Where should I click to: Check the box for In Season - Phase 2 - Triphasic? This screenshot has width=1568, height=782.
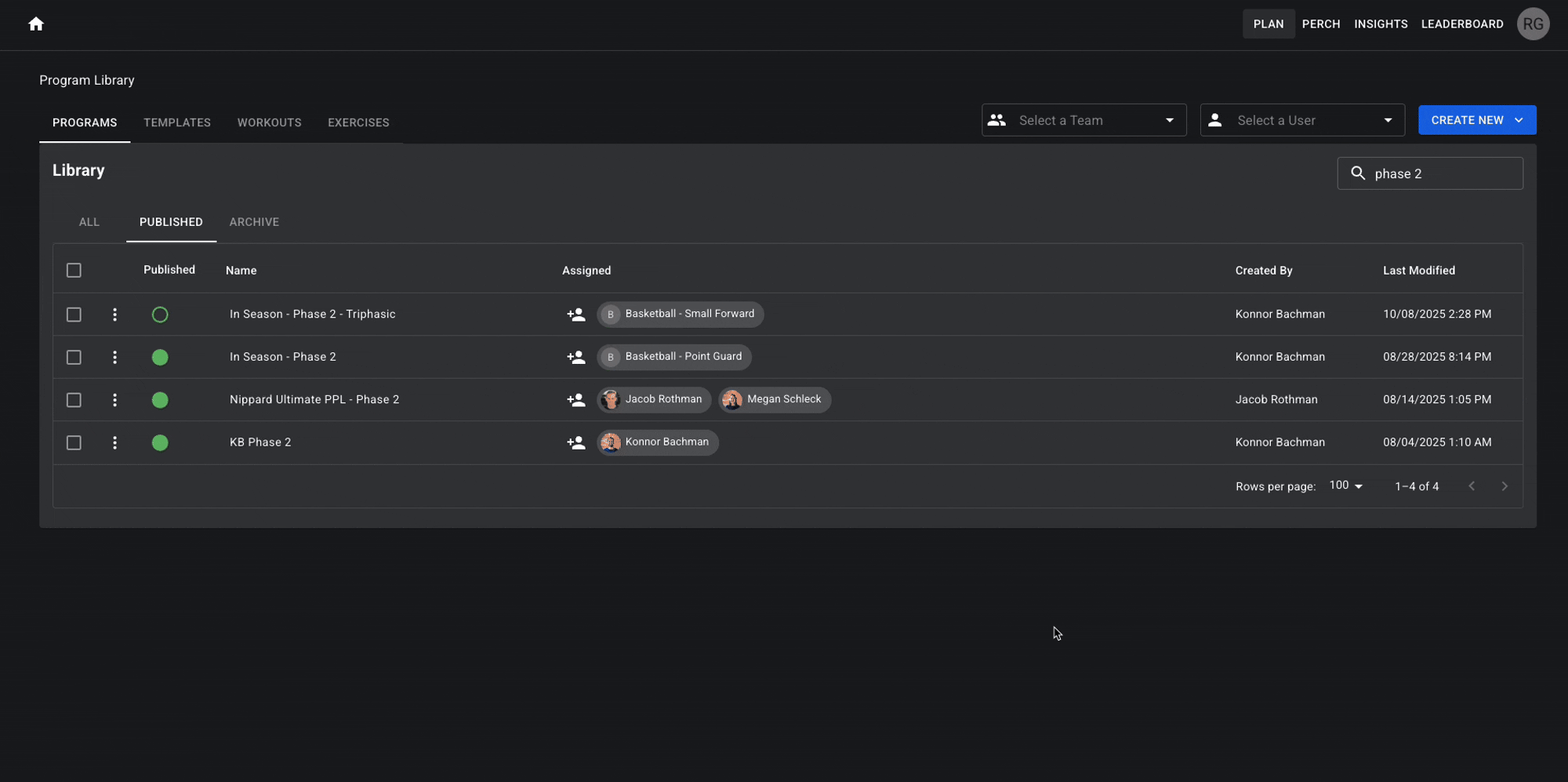click(74, 315)
